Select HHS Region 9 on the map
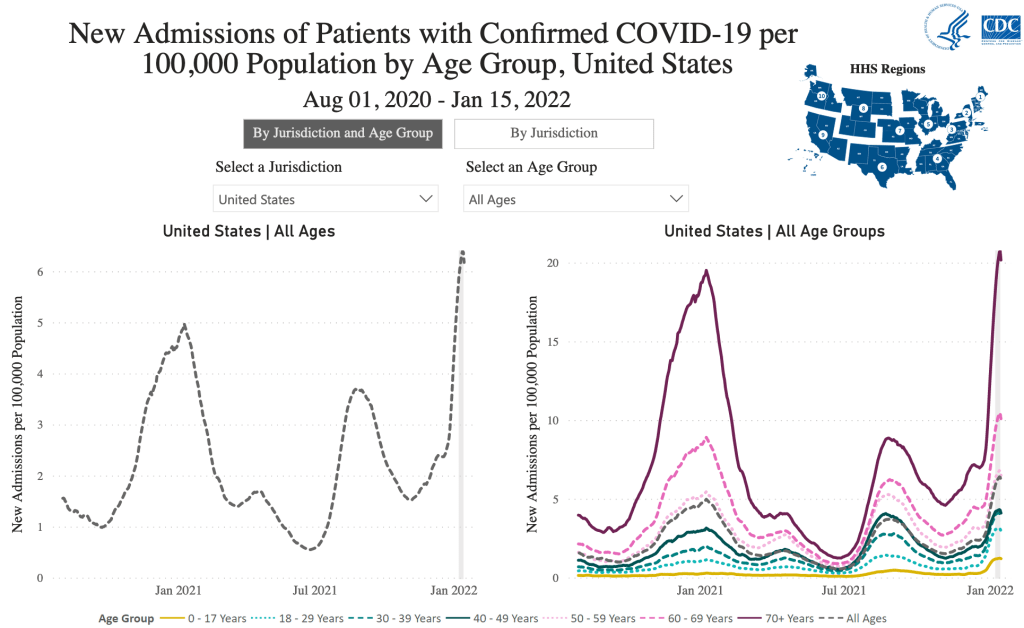This screenshot has width=1024, height=628. point(824,134)
